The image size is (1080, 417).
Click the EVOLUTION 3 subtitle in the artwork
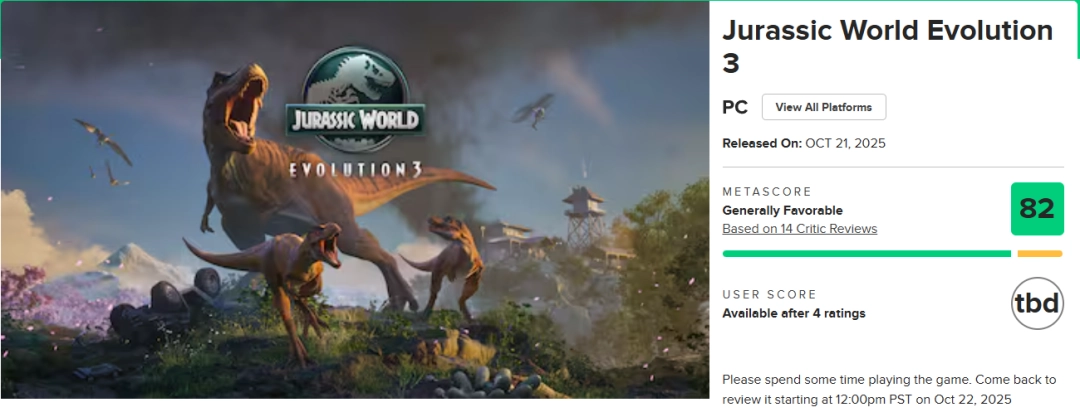click(354, 169)
